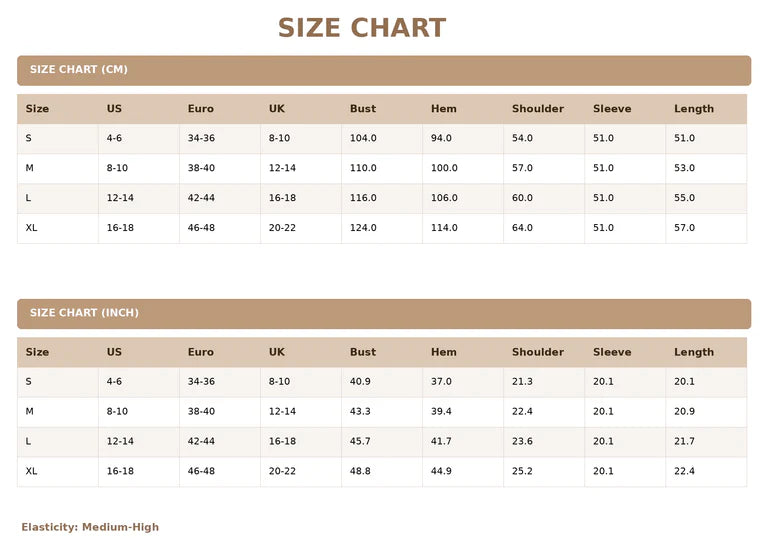This screenshot has width=768, height=555.
Task: Select the 25.2 shoulder value for XL
Action: point(522,471)
